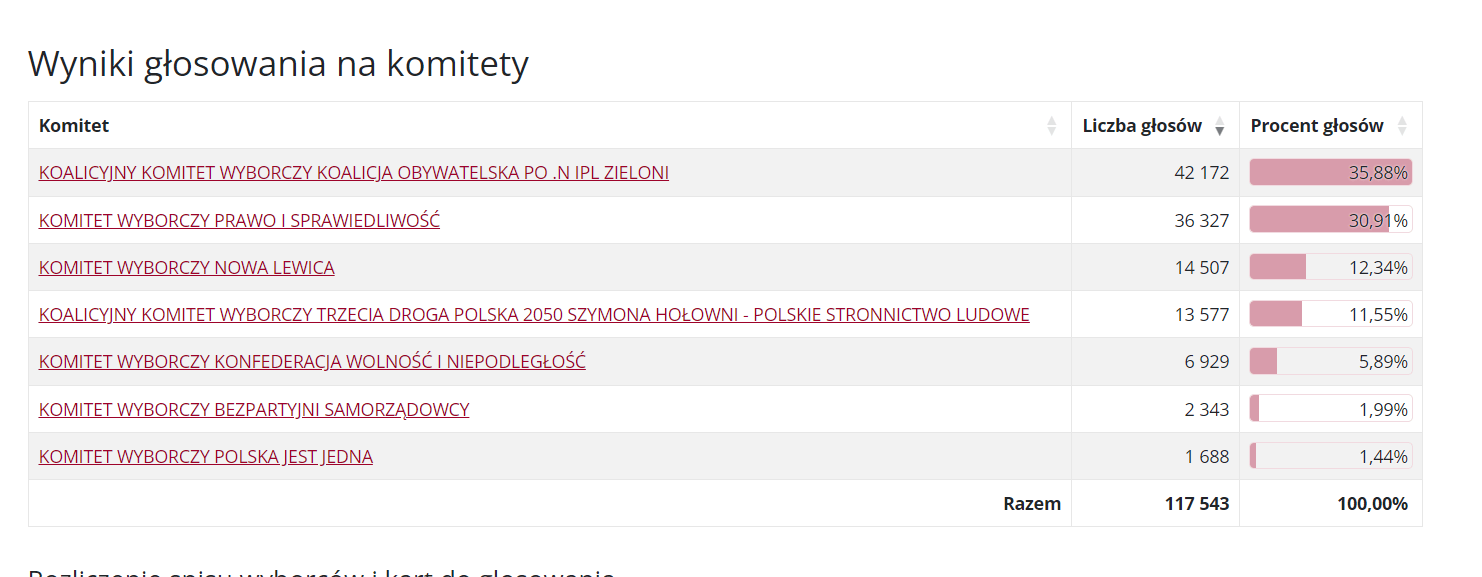Select the 14 507 votes cell
Viewport: 1482px width, 577px height.
(1201, 268)
